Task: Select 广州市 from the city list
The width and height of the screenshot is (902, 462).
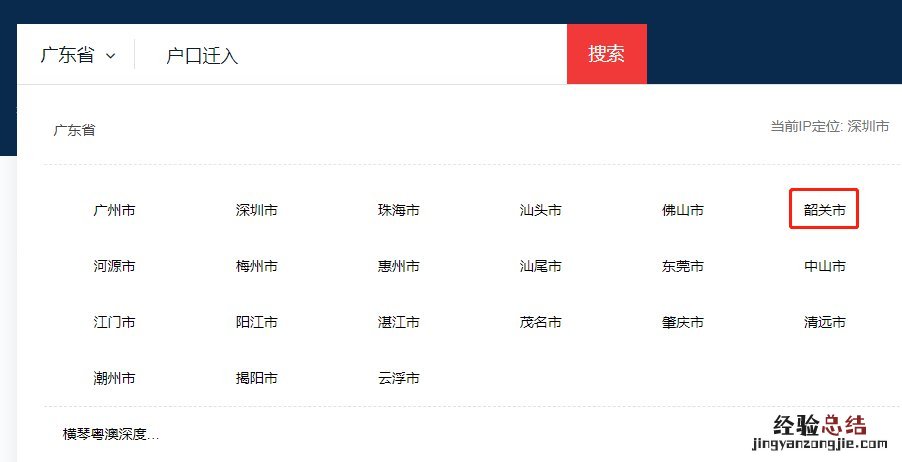Action: coord(114,211)
